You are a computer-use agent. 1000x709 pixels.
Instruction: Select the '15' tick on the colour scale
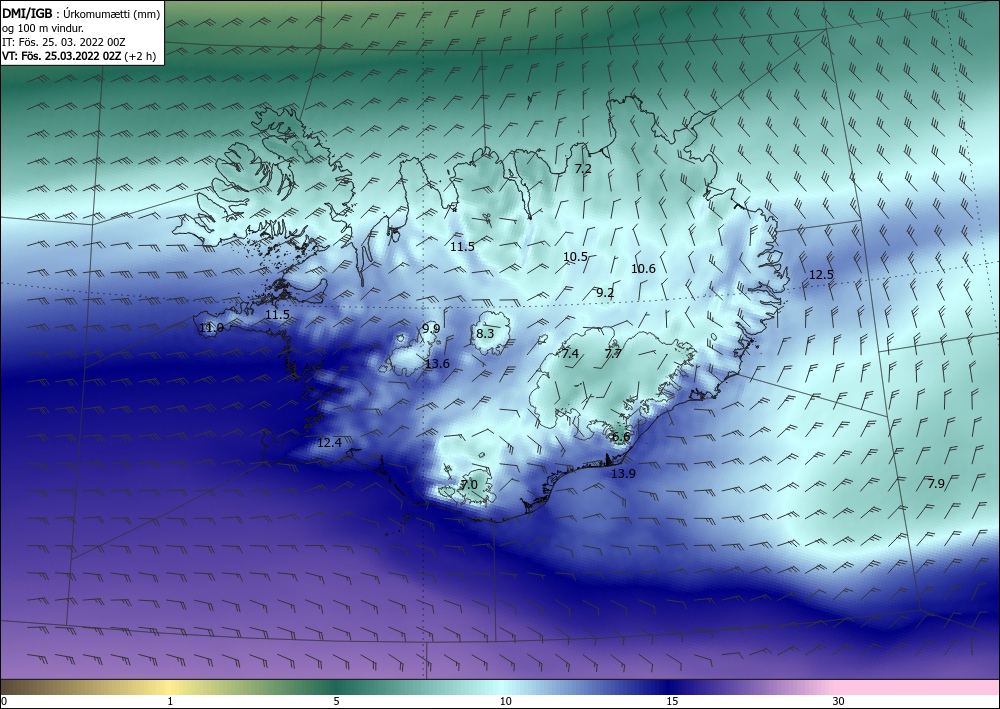pyautogui.click(x=672, y=702)
